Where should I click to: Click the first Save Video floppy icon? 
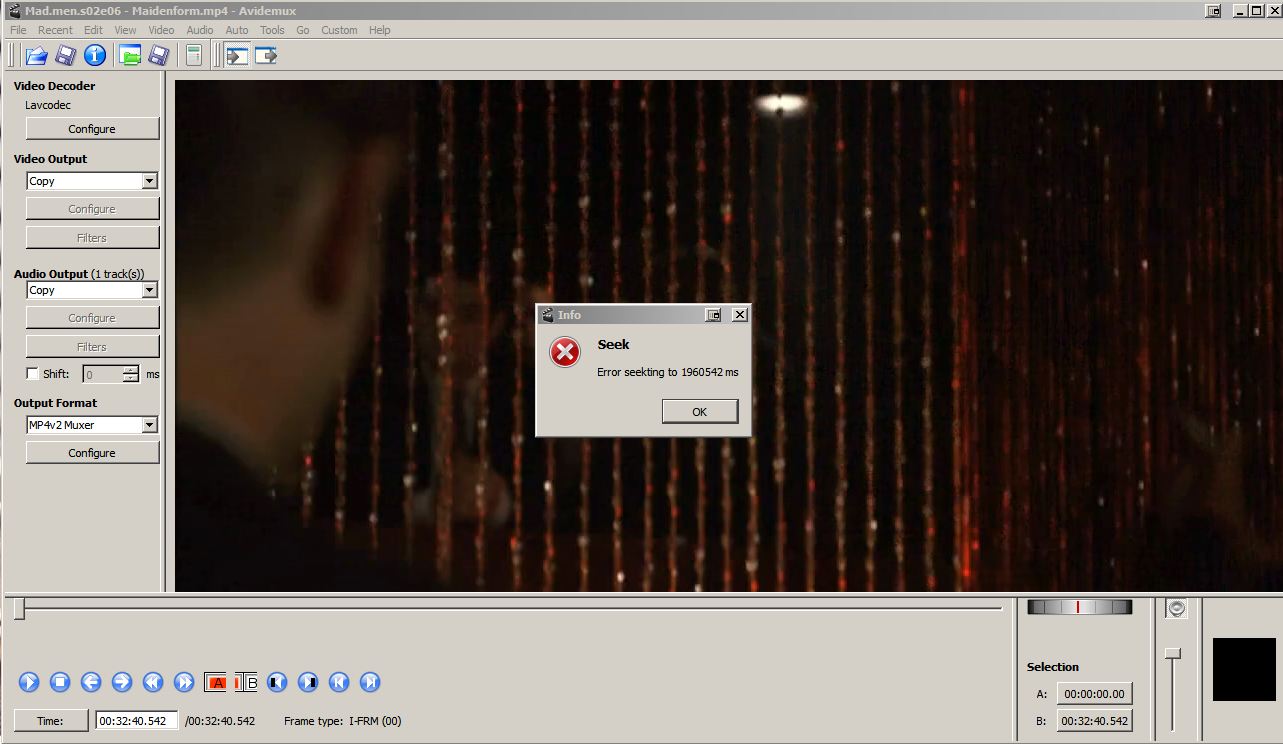click(66, 55)
